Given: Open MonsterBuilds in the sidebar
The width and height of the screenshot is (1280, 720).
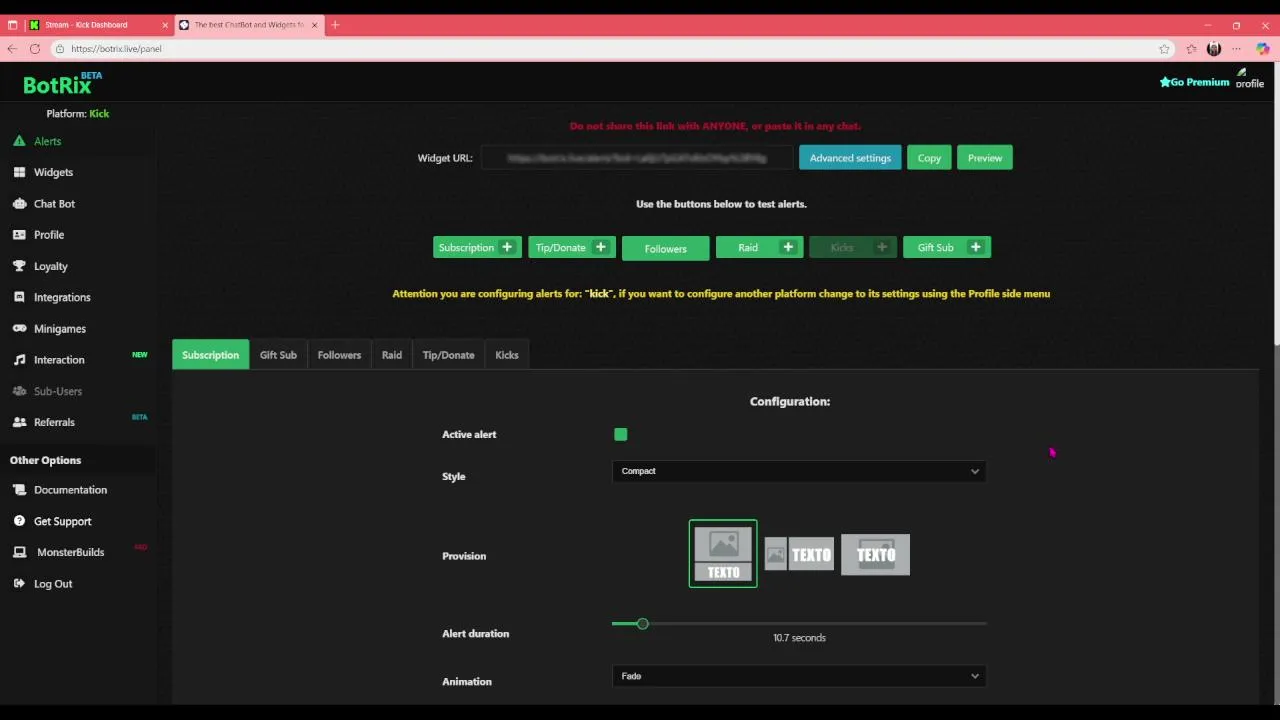Looking at the screenshot, I should tap(70, 553).
